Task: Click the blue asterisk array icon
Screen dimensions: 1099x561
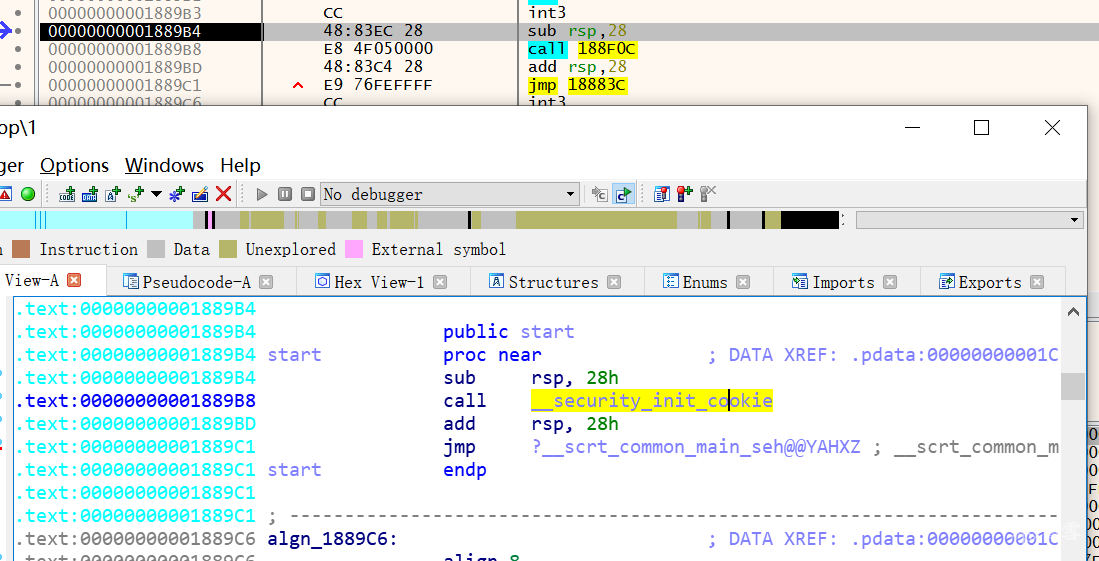Action: click(x=177, y=194)
